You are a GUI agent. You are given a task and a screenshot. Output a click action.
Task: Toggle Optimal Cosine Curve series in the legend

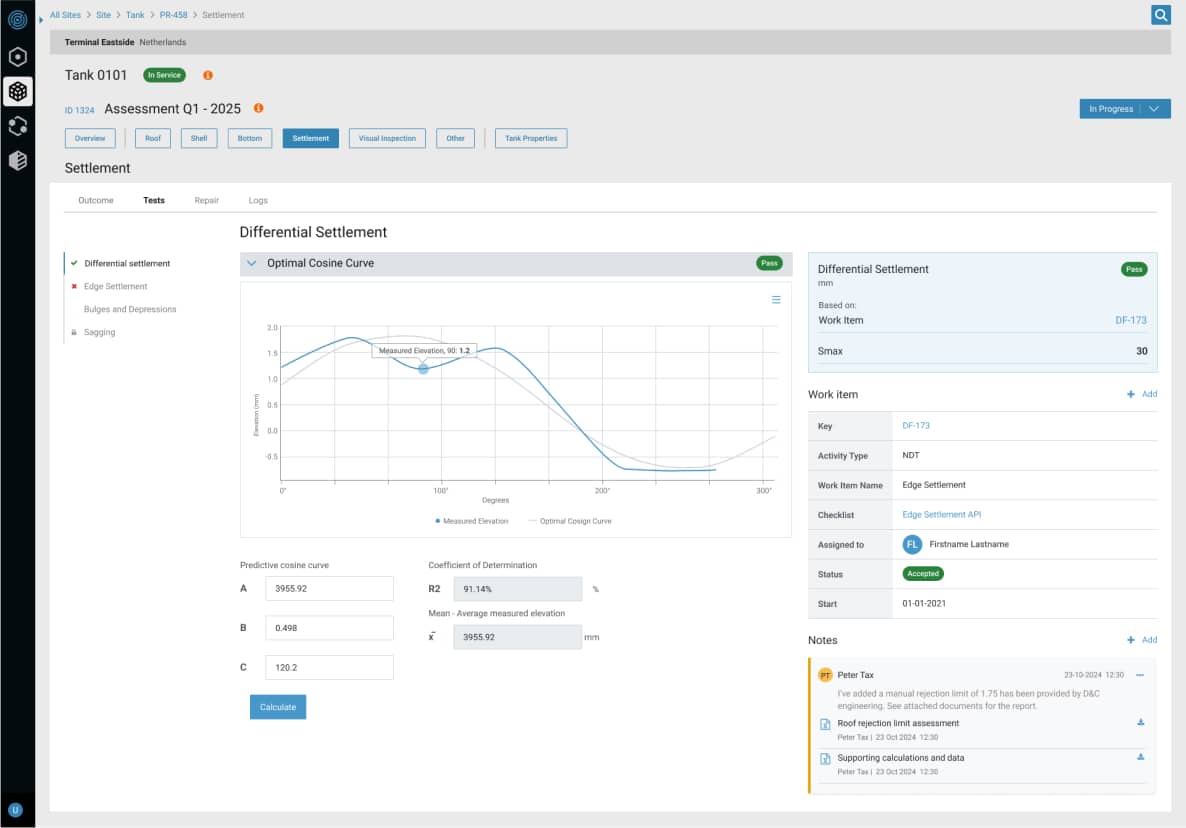click(570, 521)
